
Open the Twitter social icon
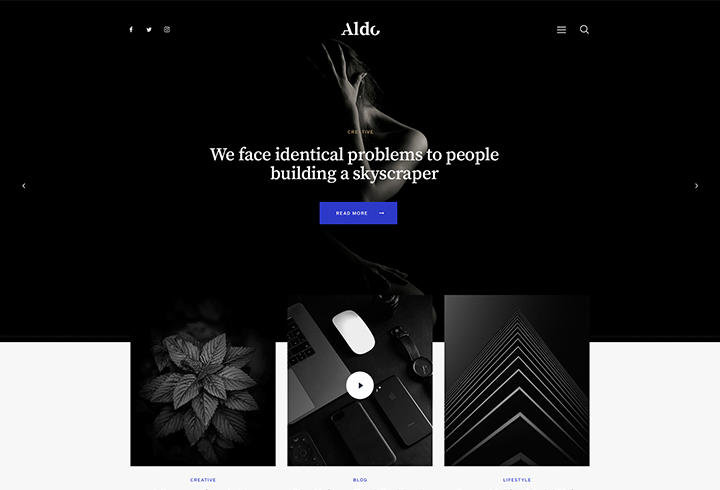tap(149, 29)
